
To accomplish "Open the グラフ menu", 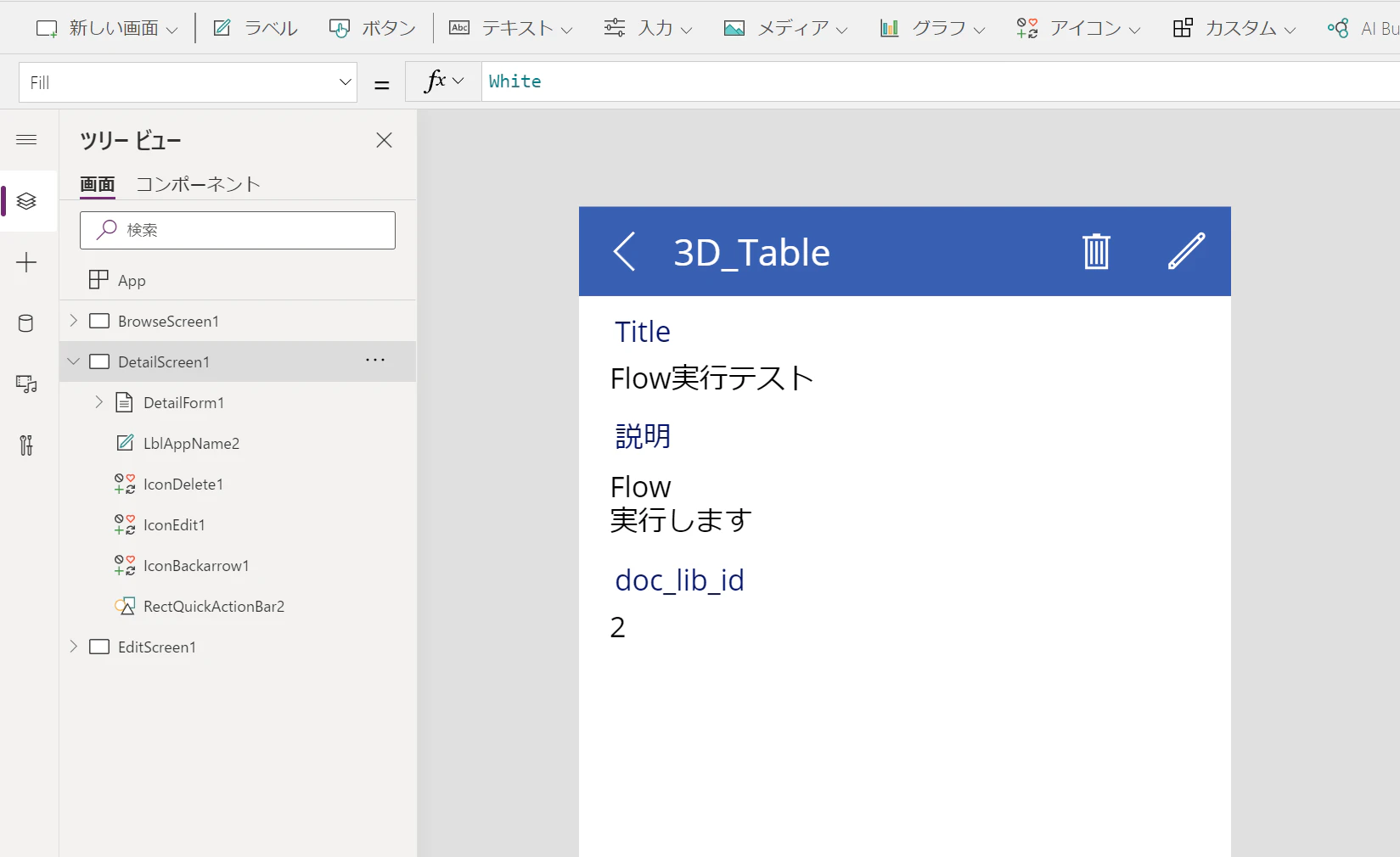I will tap(932, 28).
